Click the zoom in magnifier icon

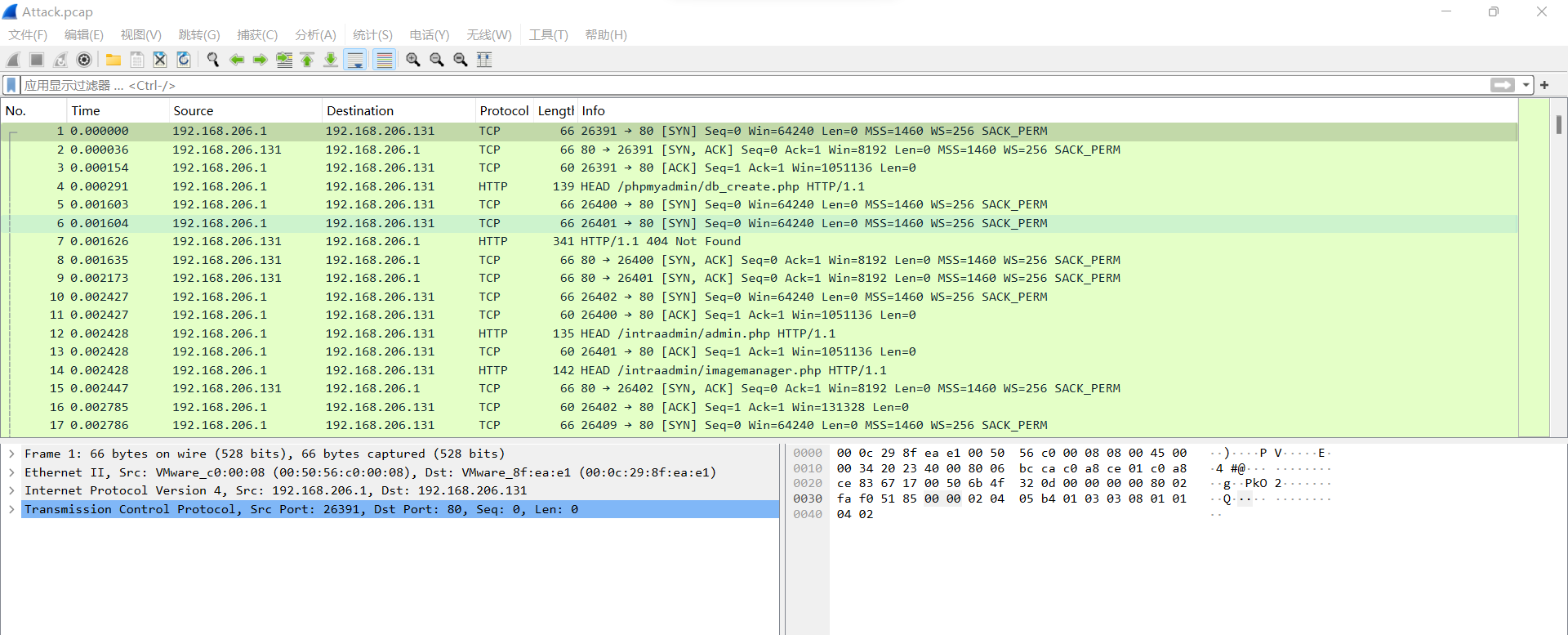(413, 60)
